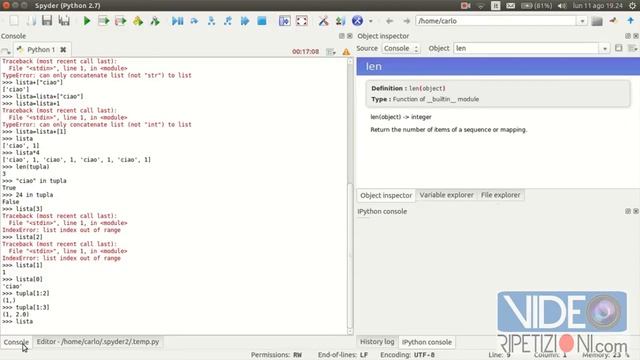640x360 pixels.
Task: Click the /home/carlo working directory field
Action: pyautogui.click(x=496, y=21)
